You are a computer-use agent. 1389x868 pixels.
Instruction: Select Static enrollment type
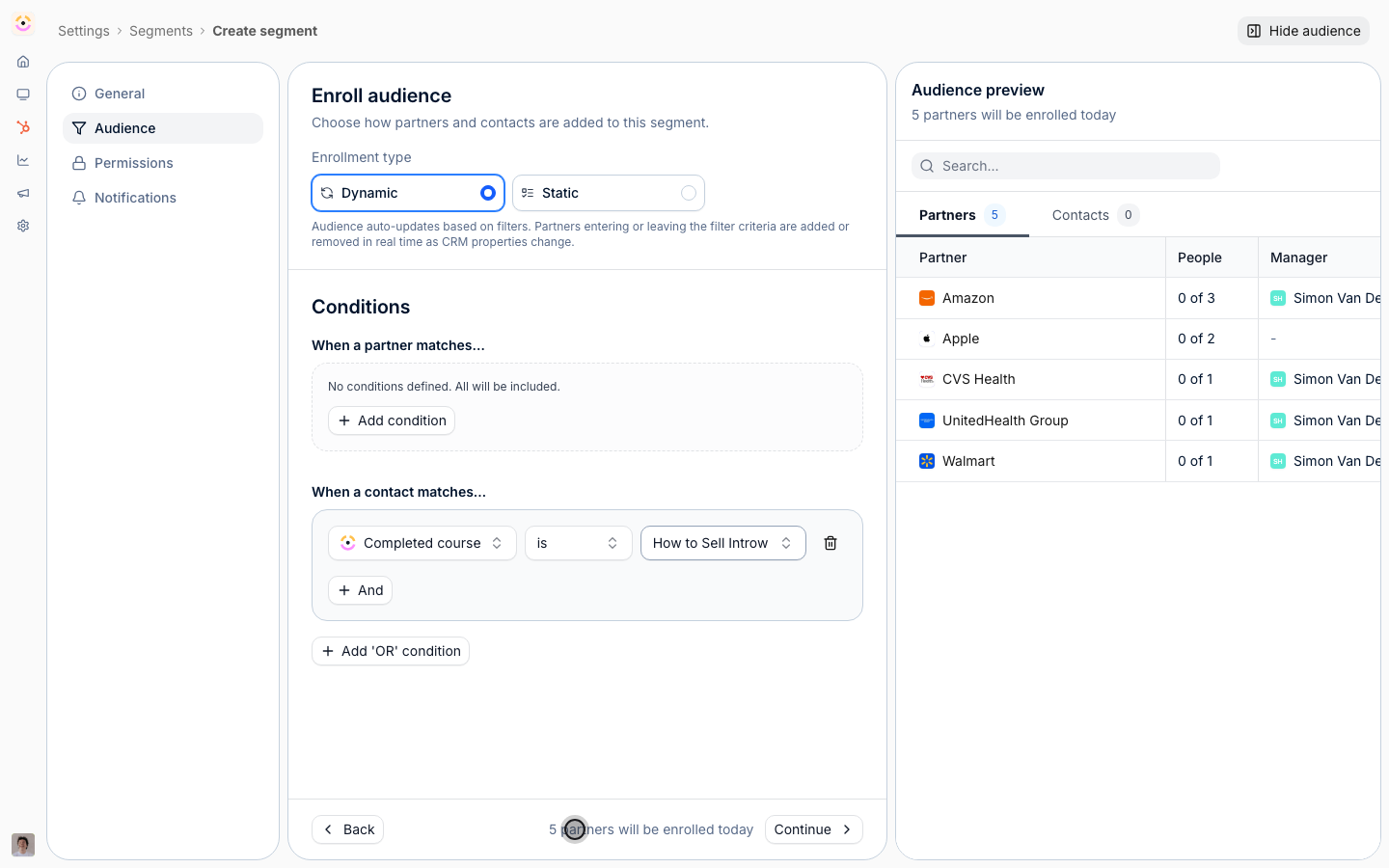tap(609, 193)
